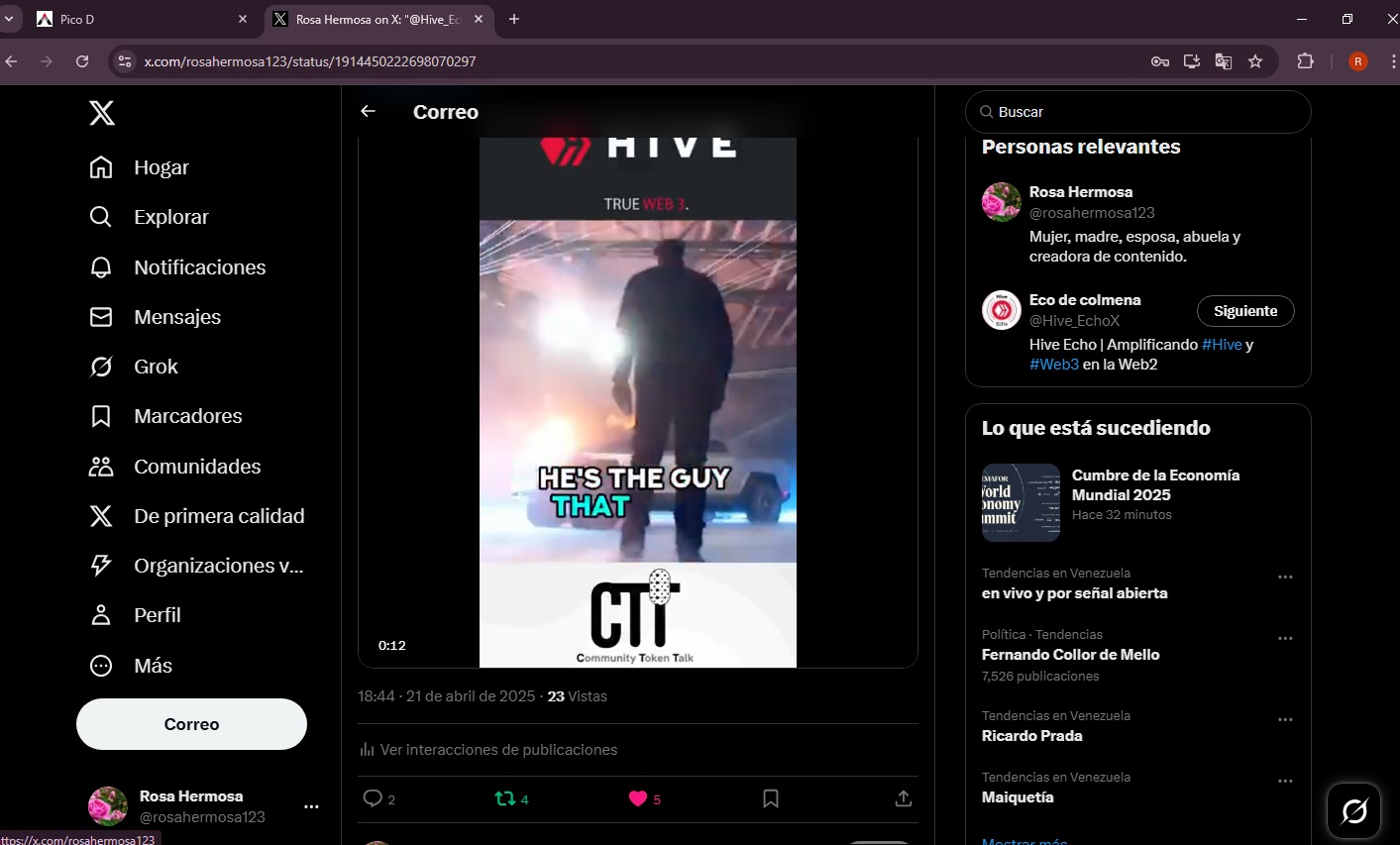Viewport: 1400px width, 845px height.
Task: Switch to the Pico D browser tab
Action: tap(139, 19)
